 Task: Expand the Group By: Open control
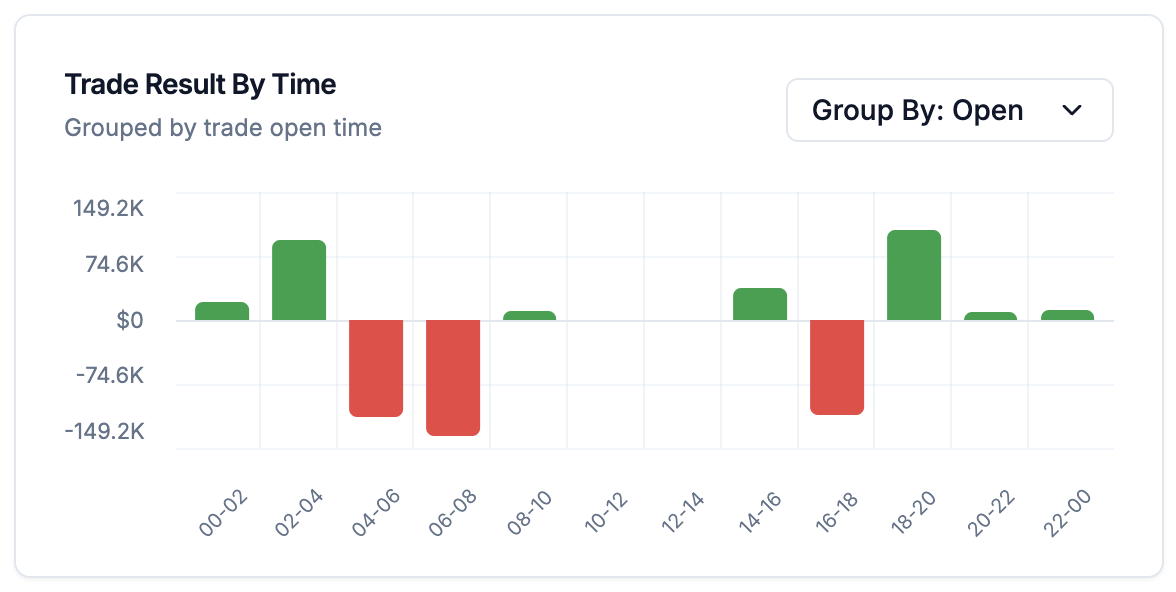(x=948, y=110)
